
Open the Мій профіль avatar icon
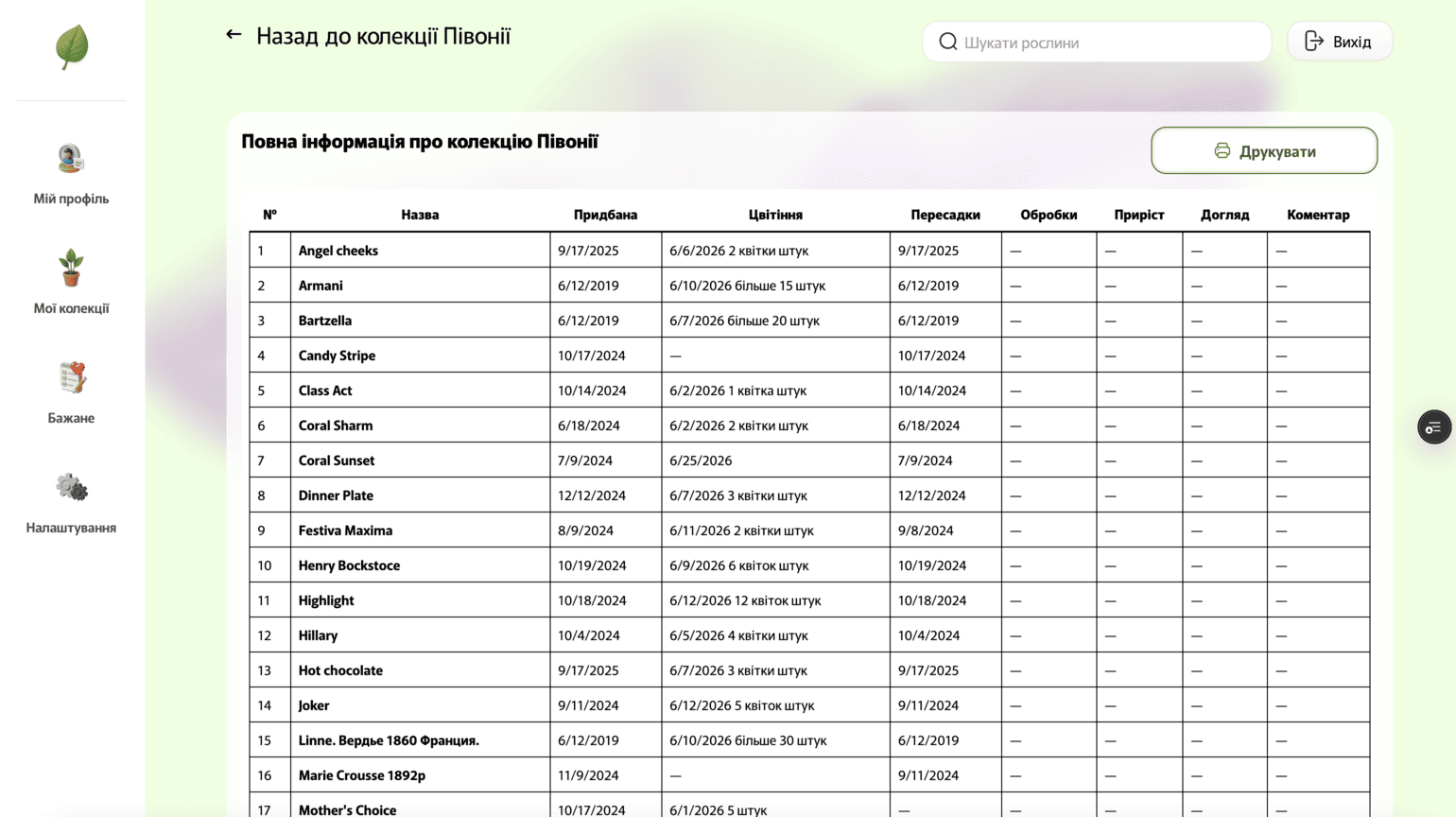[x=71, y=158]
